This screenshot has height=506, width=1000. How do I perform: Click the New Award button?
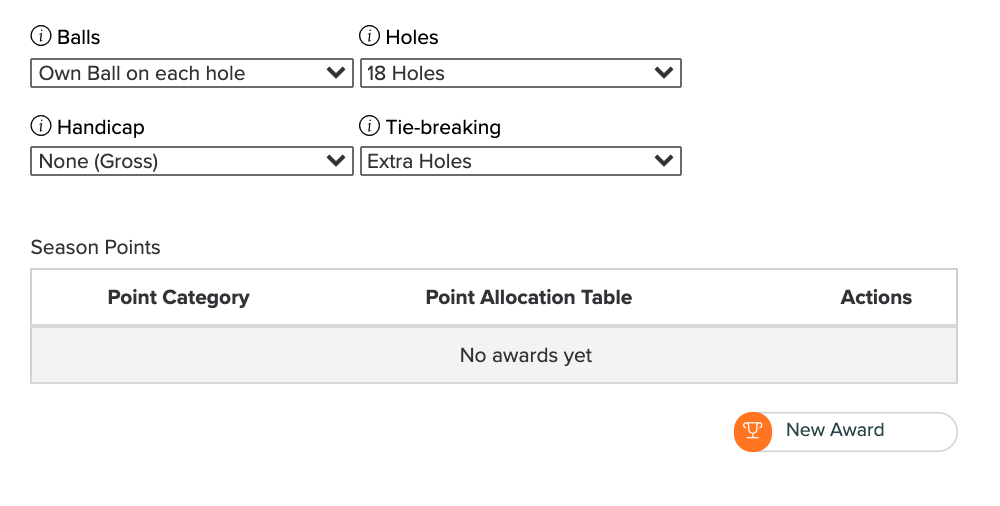coord(846,431)
